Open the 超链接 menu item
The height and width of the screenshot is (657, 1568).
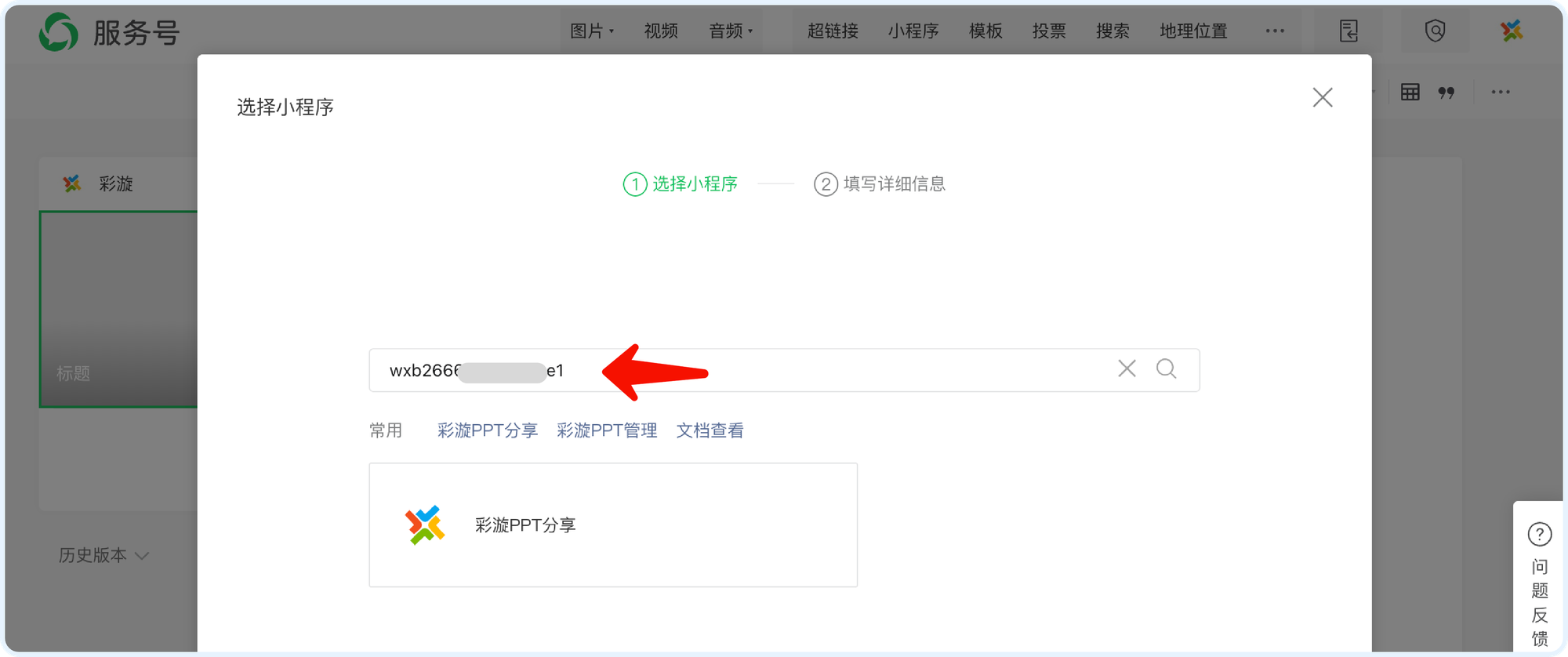point(833,31)
